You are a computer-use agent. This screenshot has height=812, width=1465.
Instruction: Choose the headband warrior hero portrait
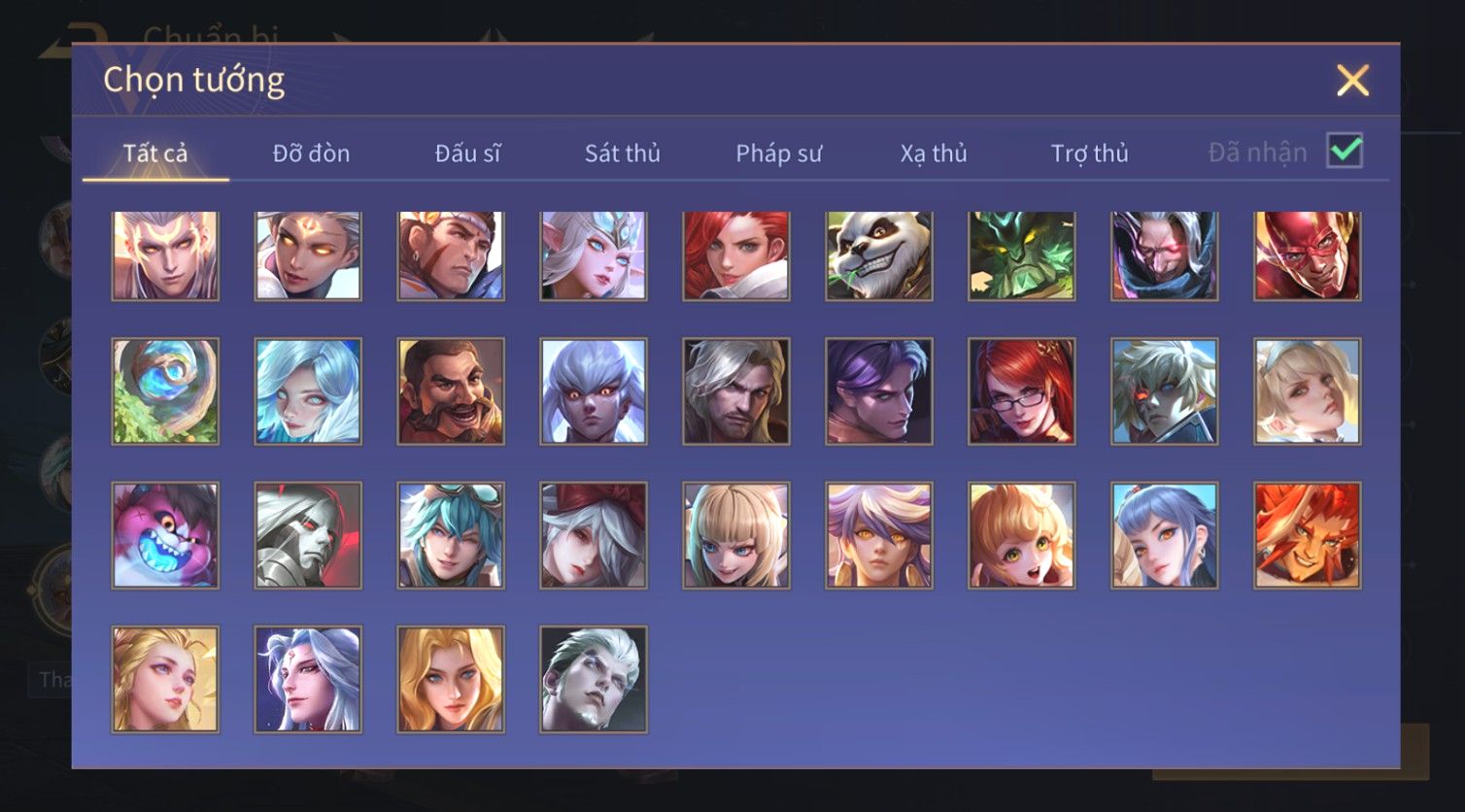click(x=451, y=255)
